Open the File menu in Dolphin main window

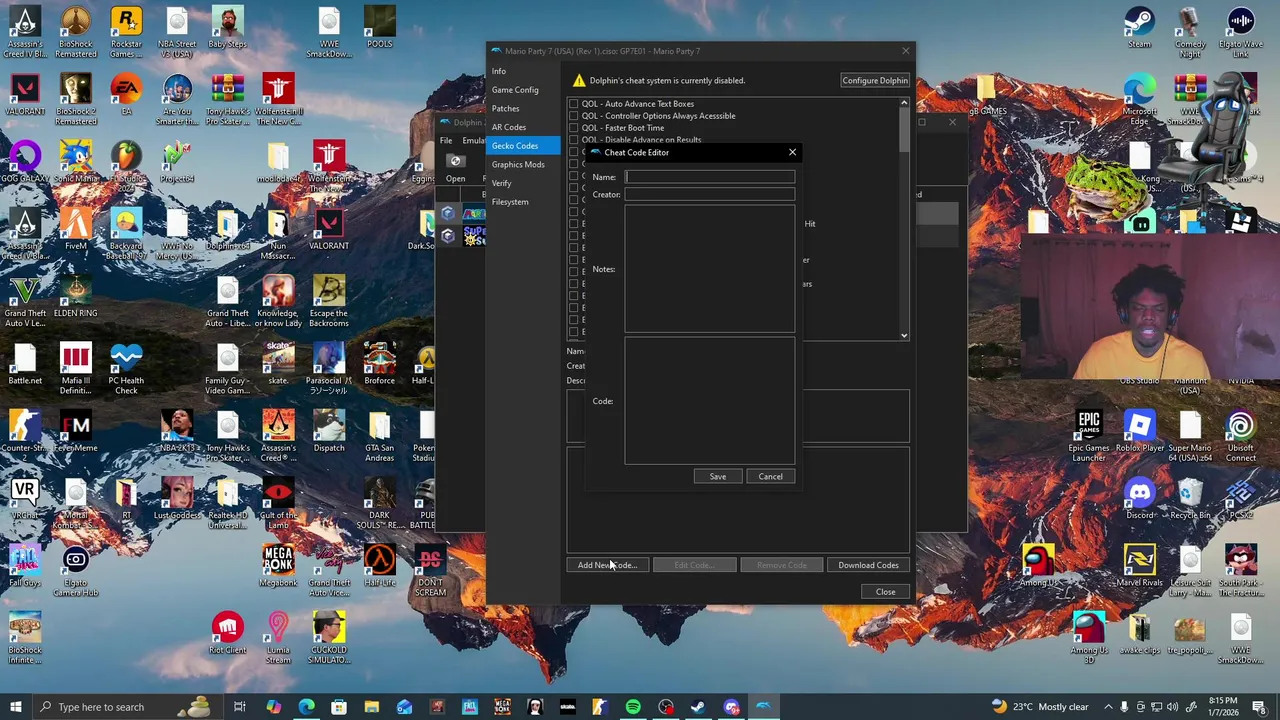446,141
